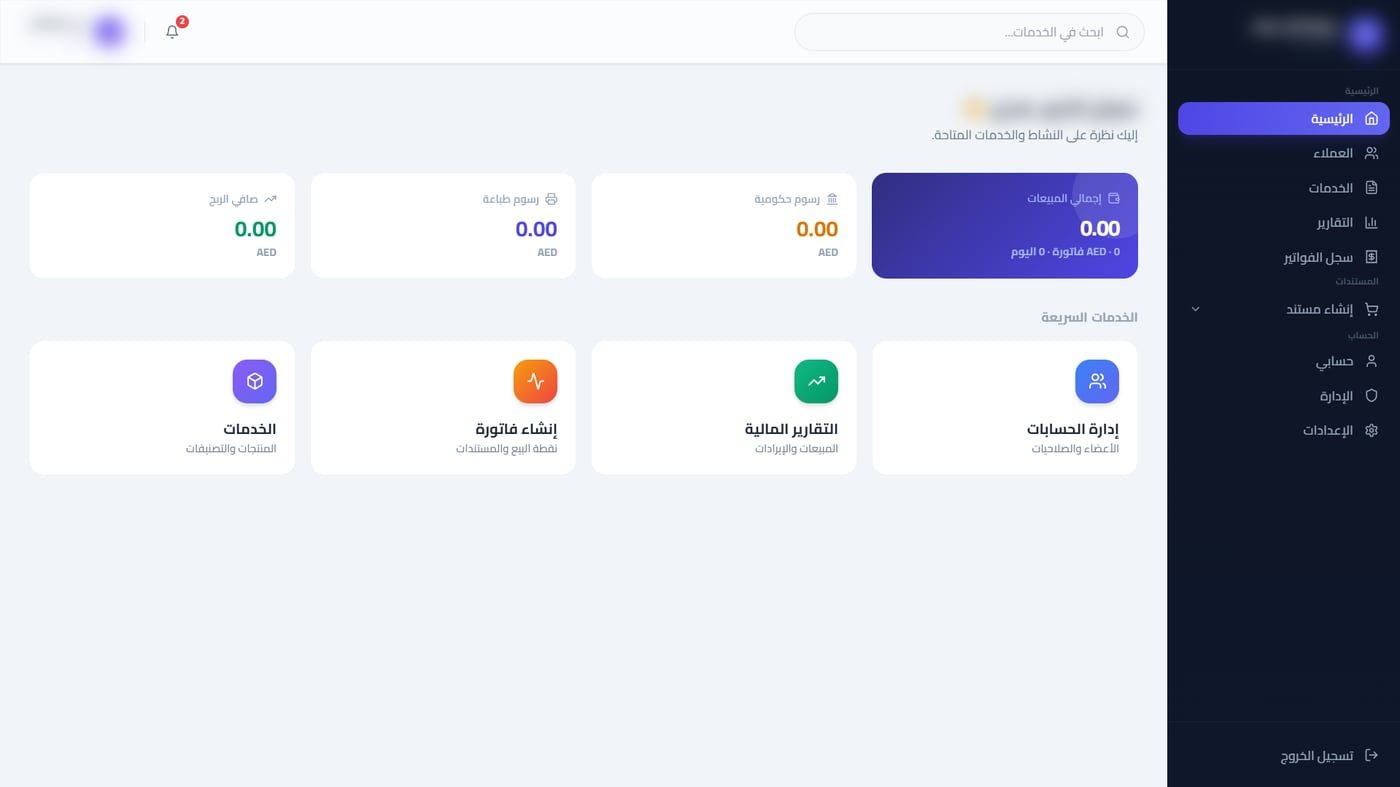The image size is (1400, 787).
Task: Open the إدارة الحسابات quick service card
Action: [x=1005, y=408]
